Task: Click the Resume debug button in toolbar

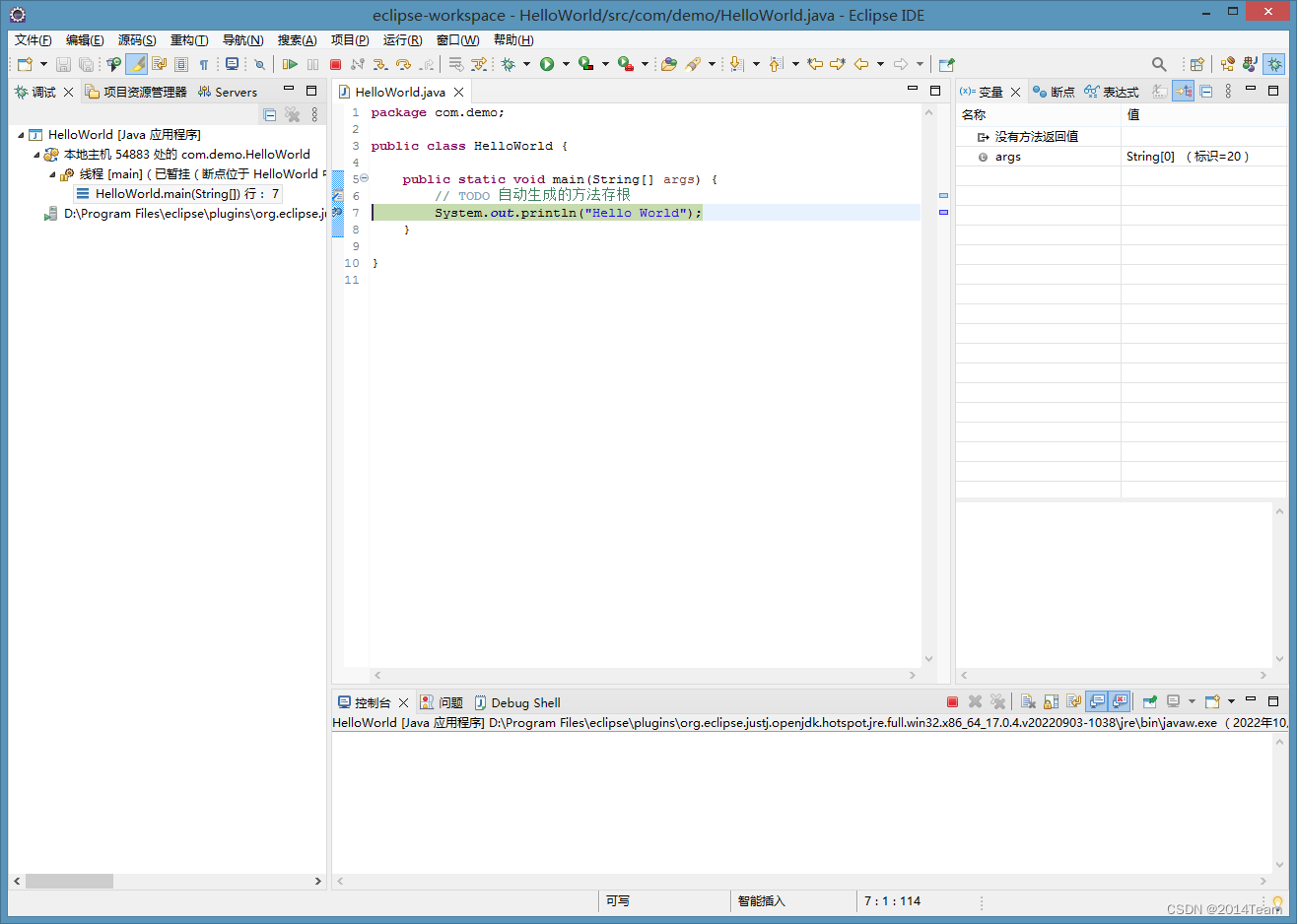Action: (x=290, y=64)
